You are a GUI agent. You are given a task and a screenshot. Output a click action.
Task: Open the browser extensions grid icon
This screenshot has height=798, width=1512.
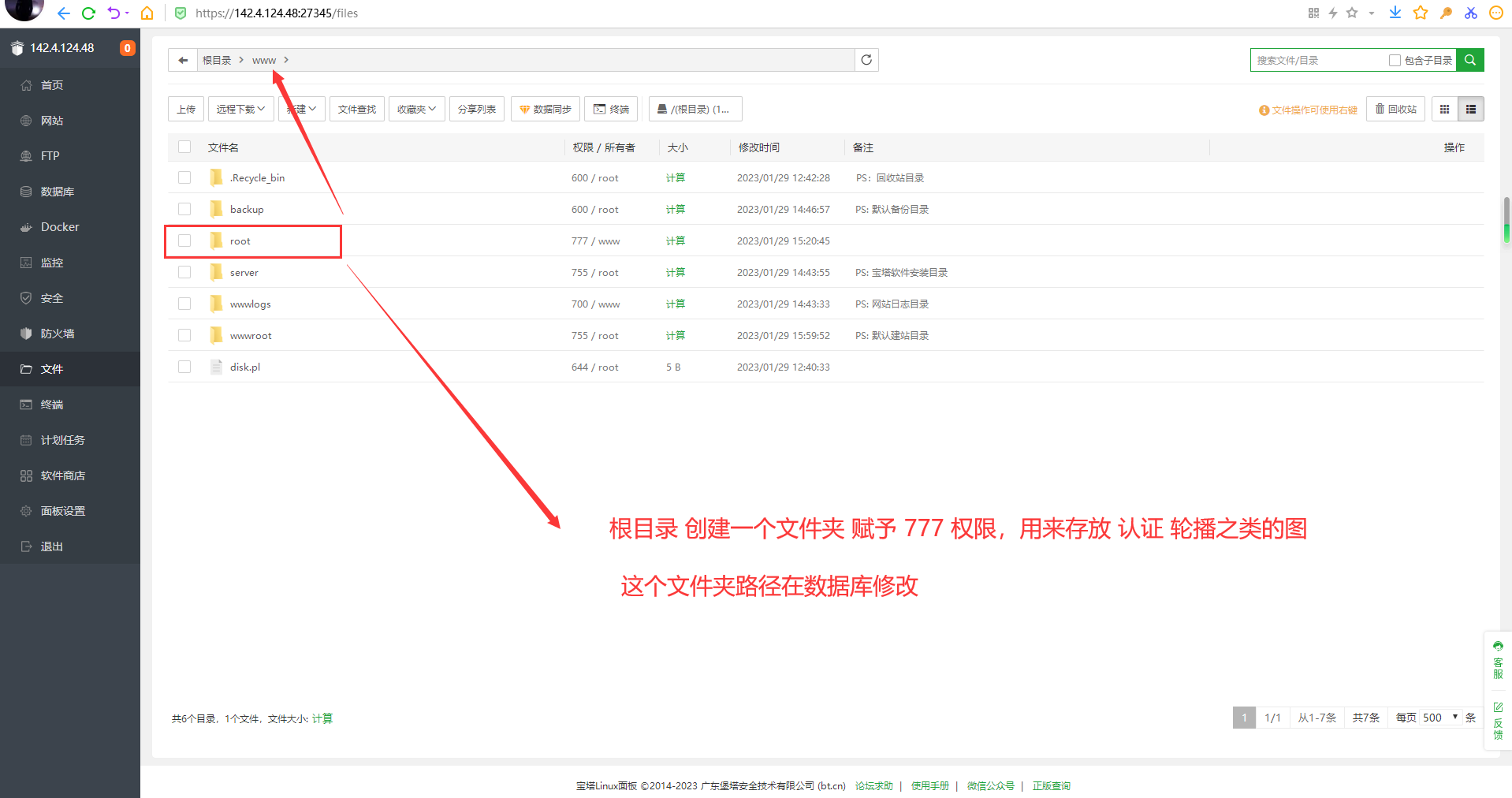click(x=1313, y=13)
